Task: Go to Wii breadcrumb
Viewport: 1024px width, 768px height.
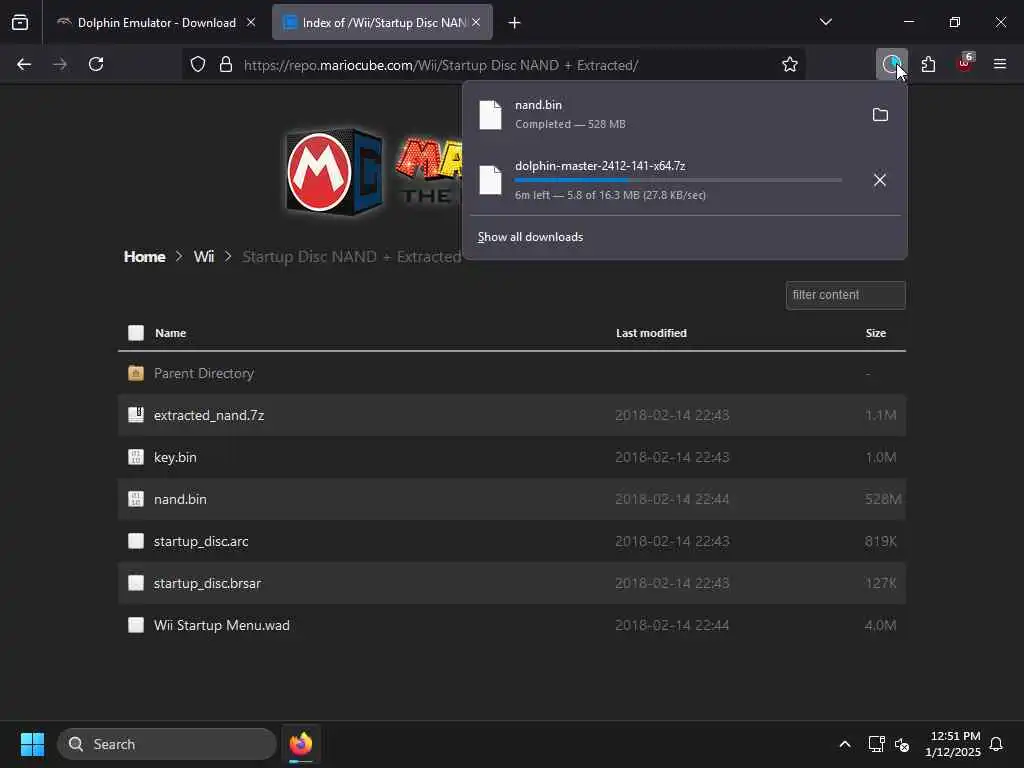Action: 204,257
